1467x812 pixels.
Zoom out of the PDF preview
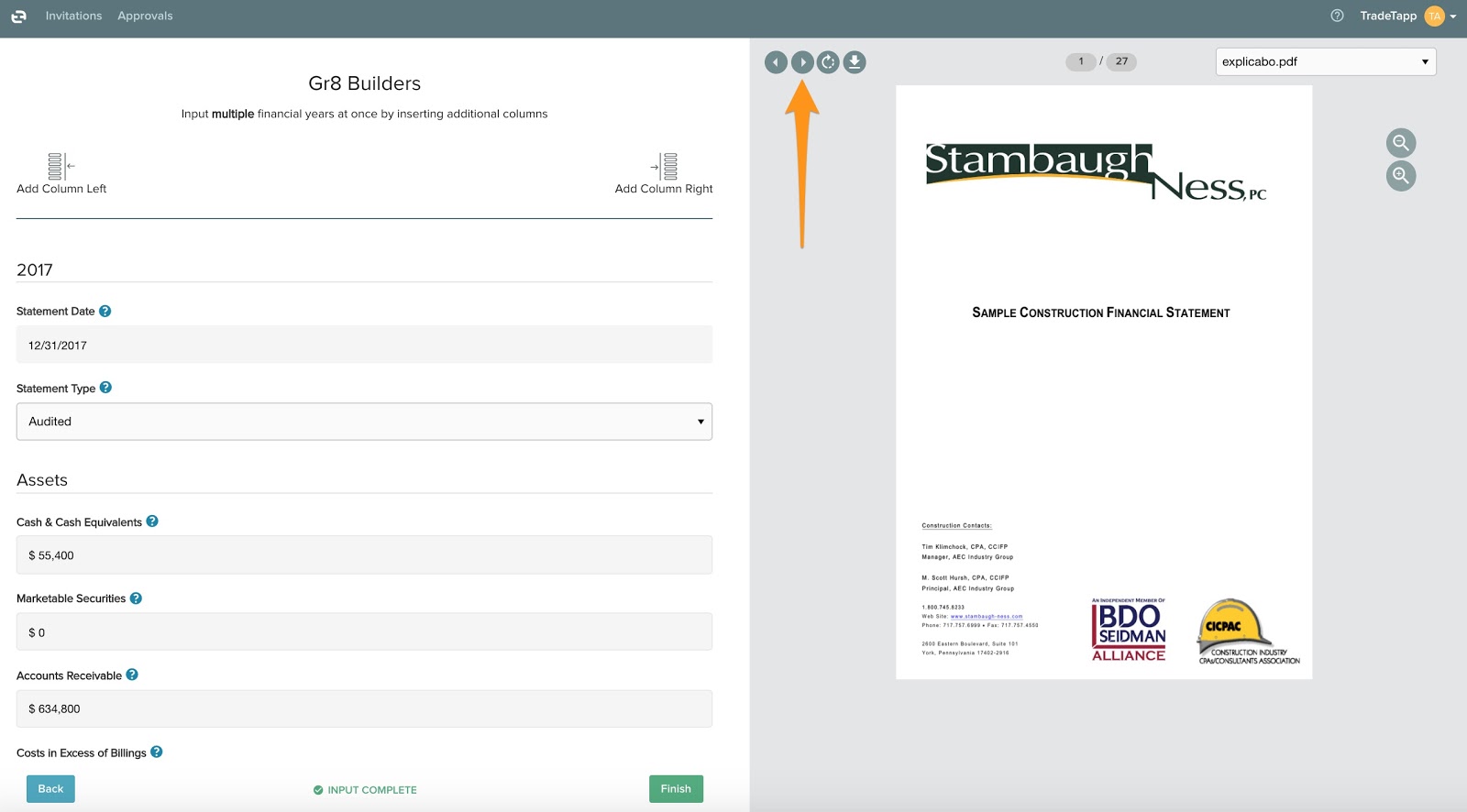click(x=1400, y=143)
